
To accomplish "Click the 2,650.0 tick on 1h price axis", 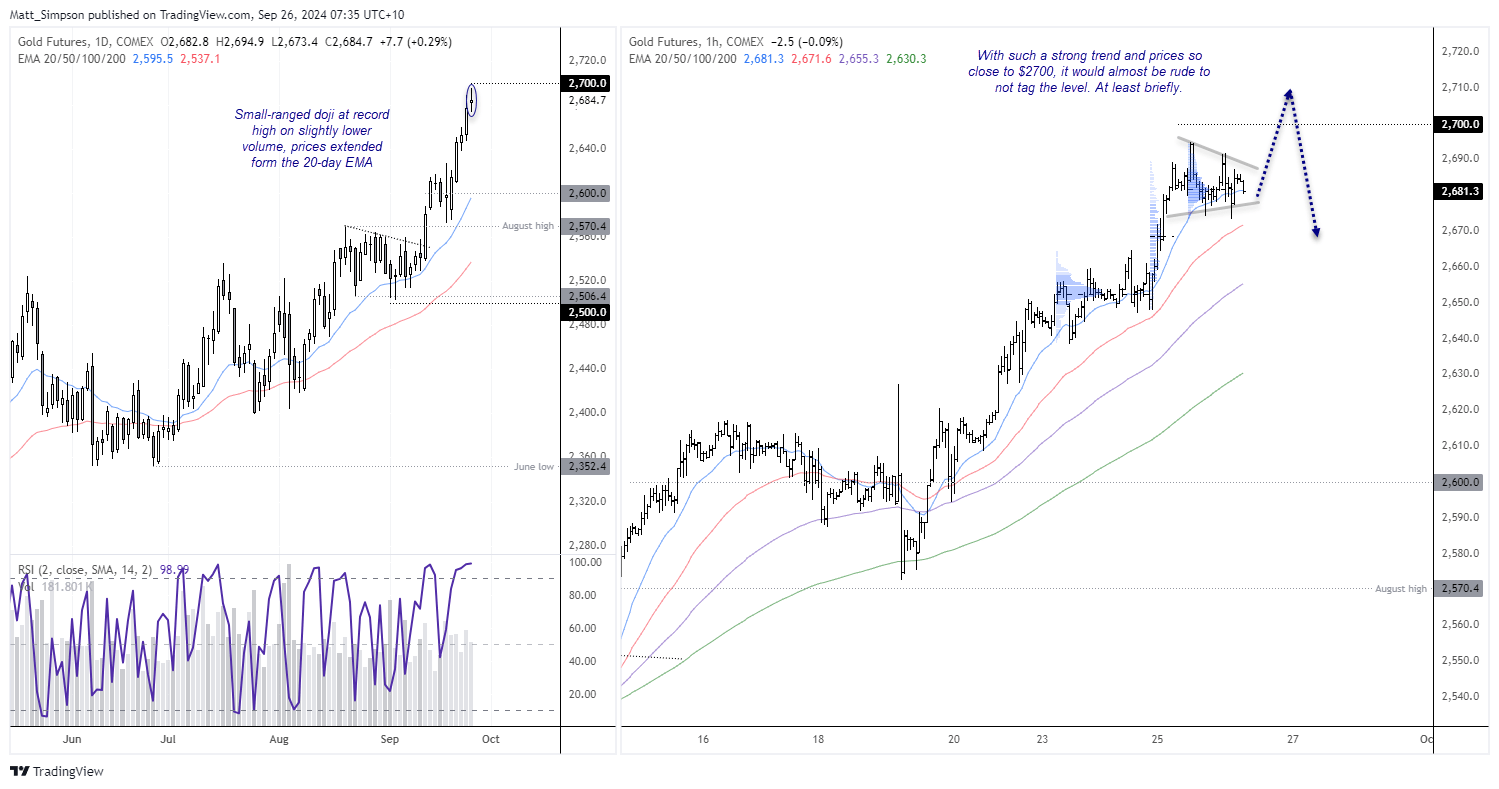I will pyautogui.click(x=1462, y=302).
